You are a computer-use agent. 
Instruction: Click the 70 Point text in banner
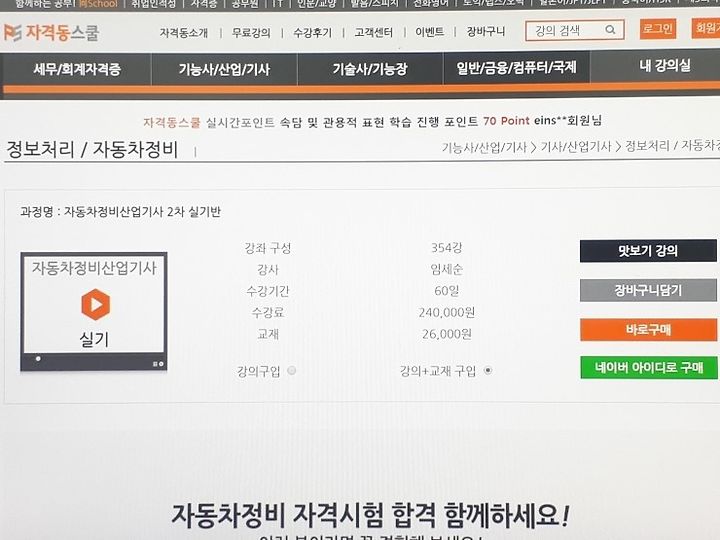pos(506,121)
